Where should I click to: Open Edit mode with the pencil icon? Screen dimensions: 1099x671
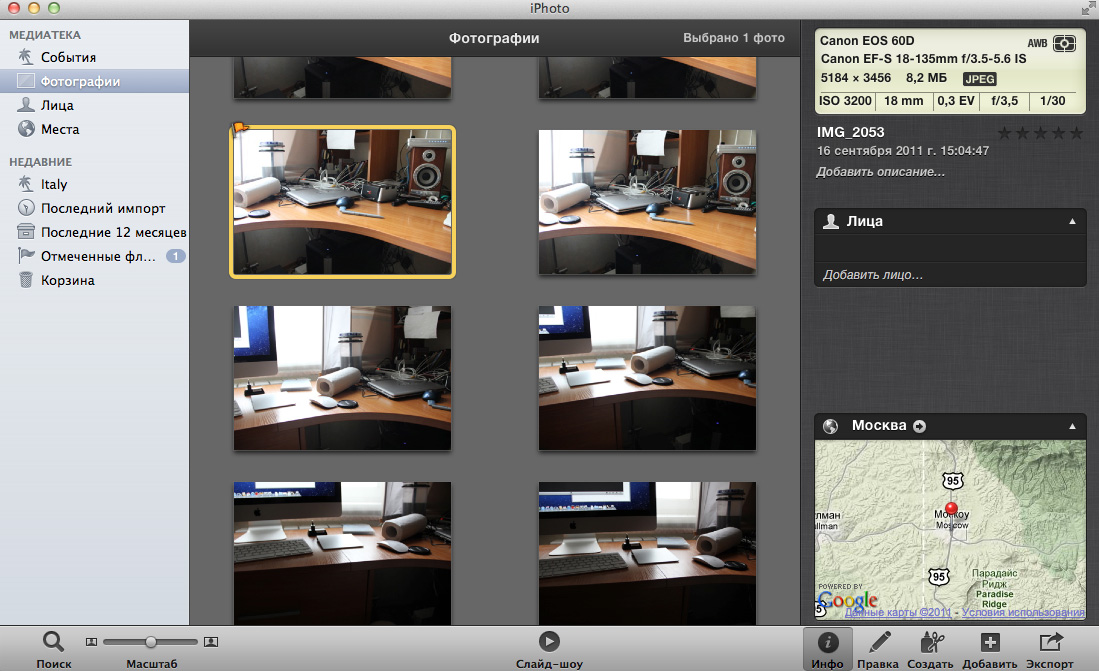(880, 643)
